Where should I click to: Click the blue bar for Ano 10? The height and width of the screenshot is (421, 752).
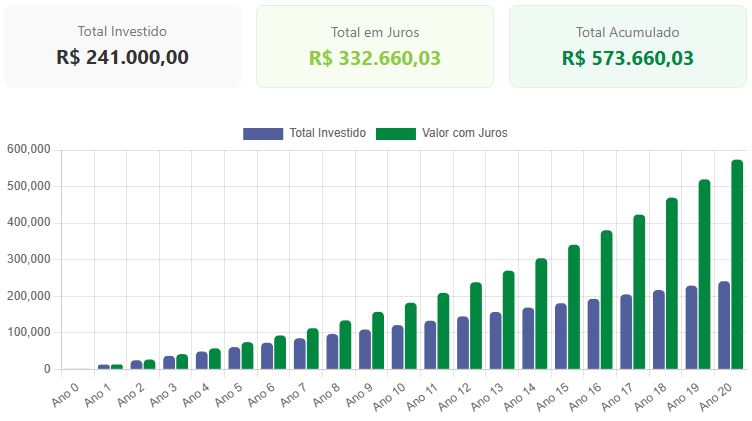coord(398,347)
